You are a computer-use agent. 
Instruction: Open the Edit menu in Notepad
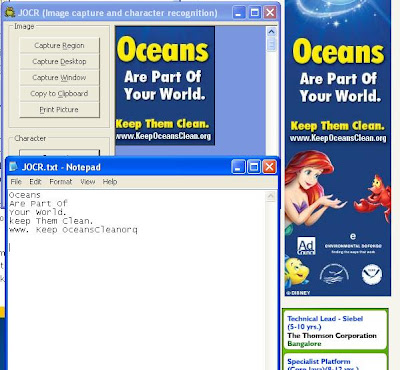pos(35,182)
